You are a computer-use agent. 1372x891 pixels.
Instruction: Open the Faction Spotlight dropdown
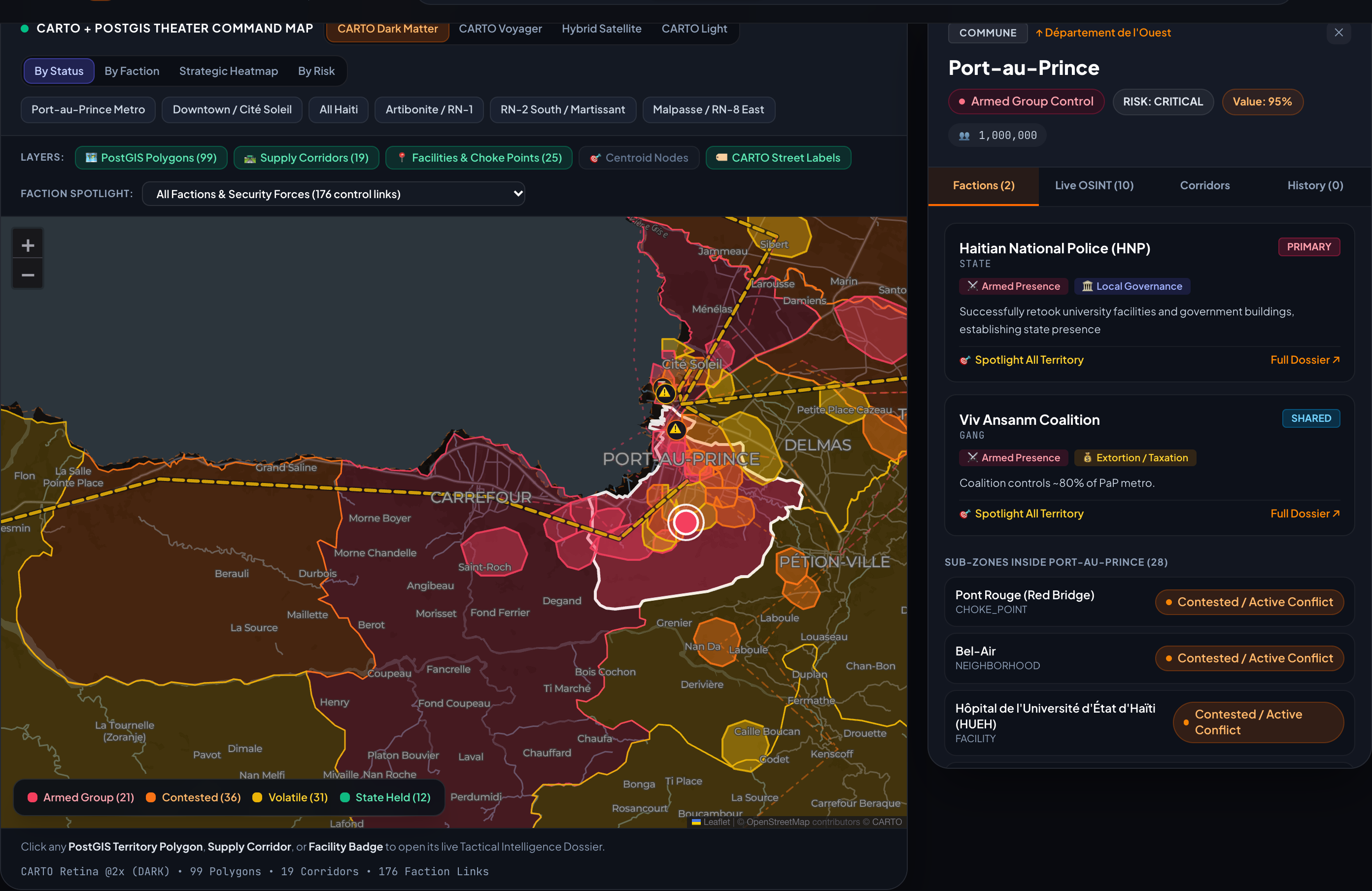pyautogui.click(x=333, y=194)
